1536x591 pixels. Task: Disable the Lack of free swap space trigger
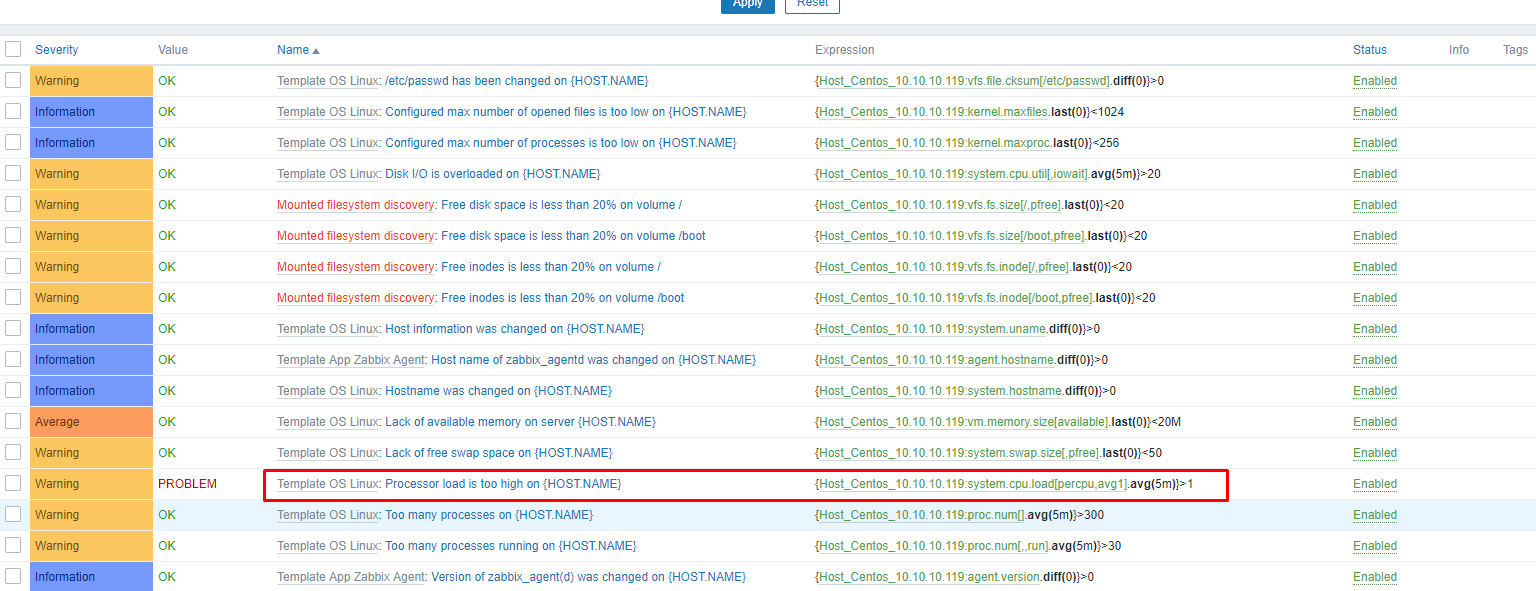[1375, 453]
